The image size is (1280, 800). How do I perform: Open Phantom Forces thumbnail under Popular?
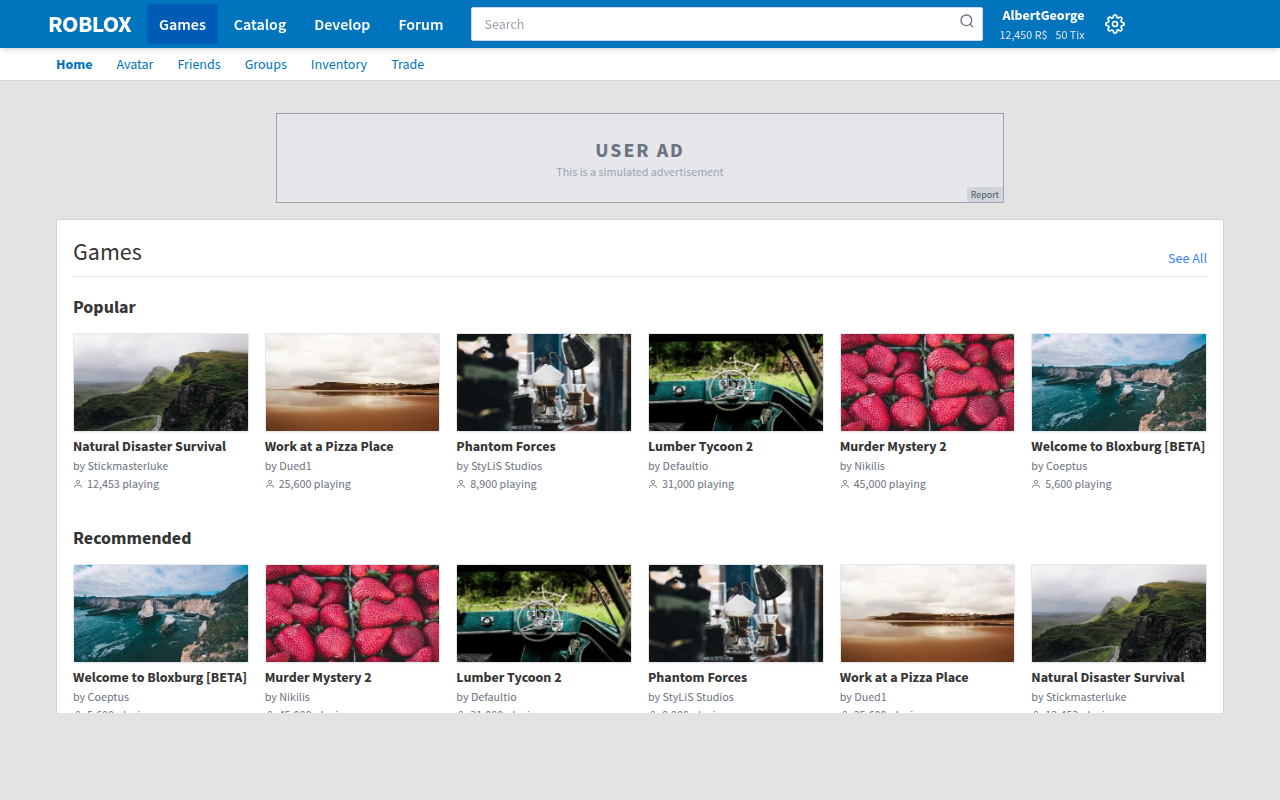coord(544,382)
